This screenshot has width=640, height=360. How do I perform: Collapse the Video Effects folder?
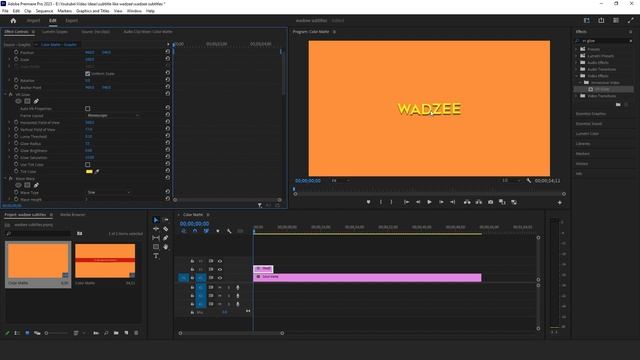577,76
